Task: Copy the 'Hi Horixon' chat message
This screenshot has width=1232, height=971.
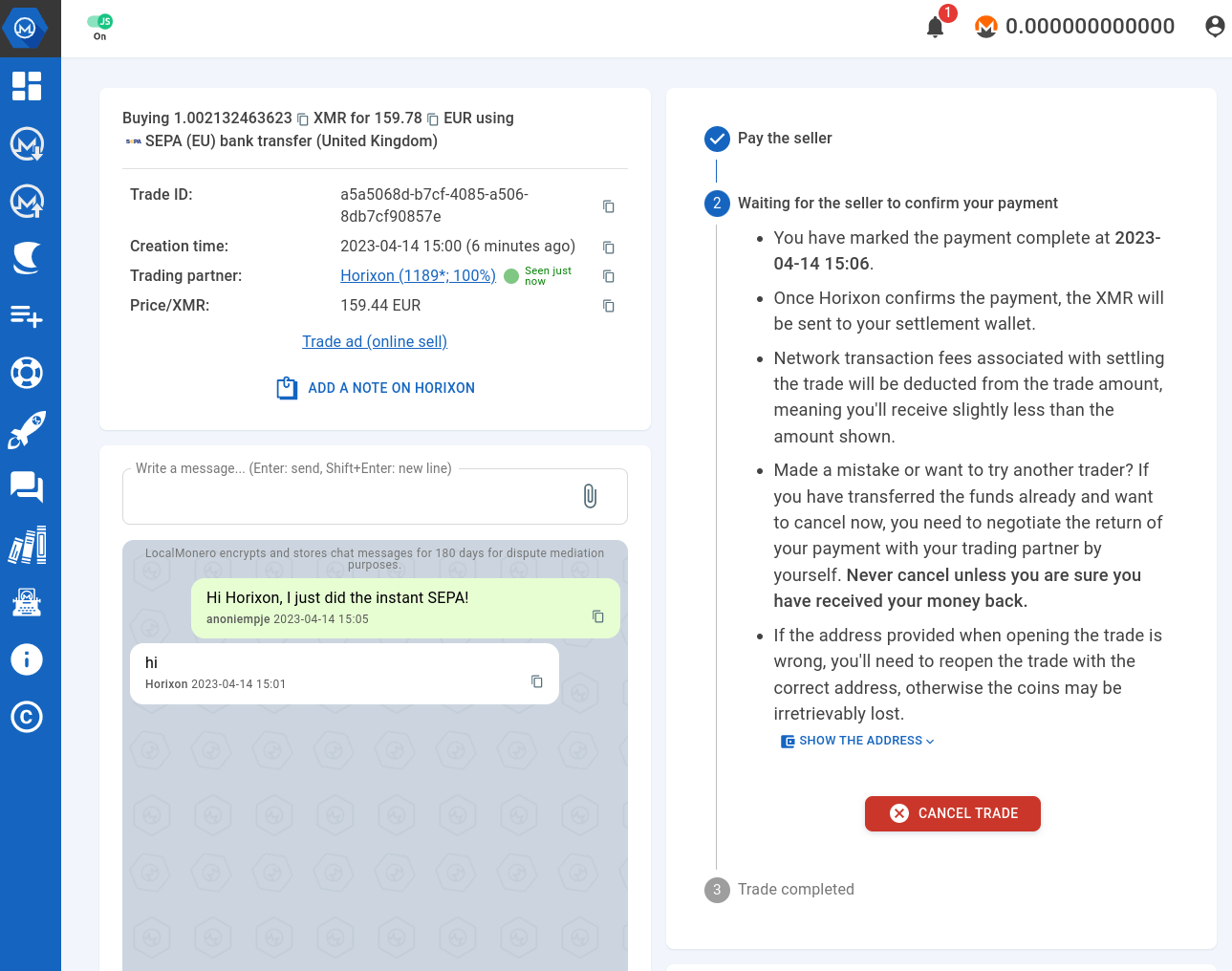Action: pyautogui.click(x=597, y=616)
